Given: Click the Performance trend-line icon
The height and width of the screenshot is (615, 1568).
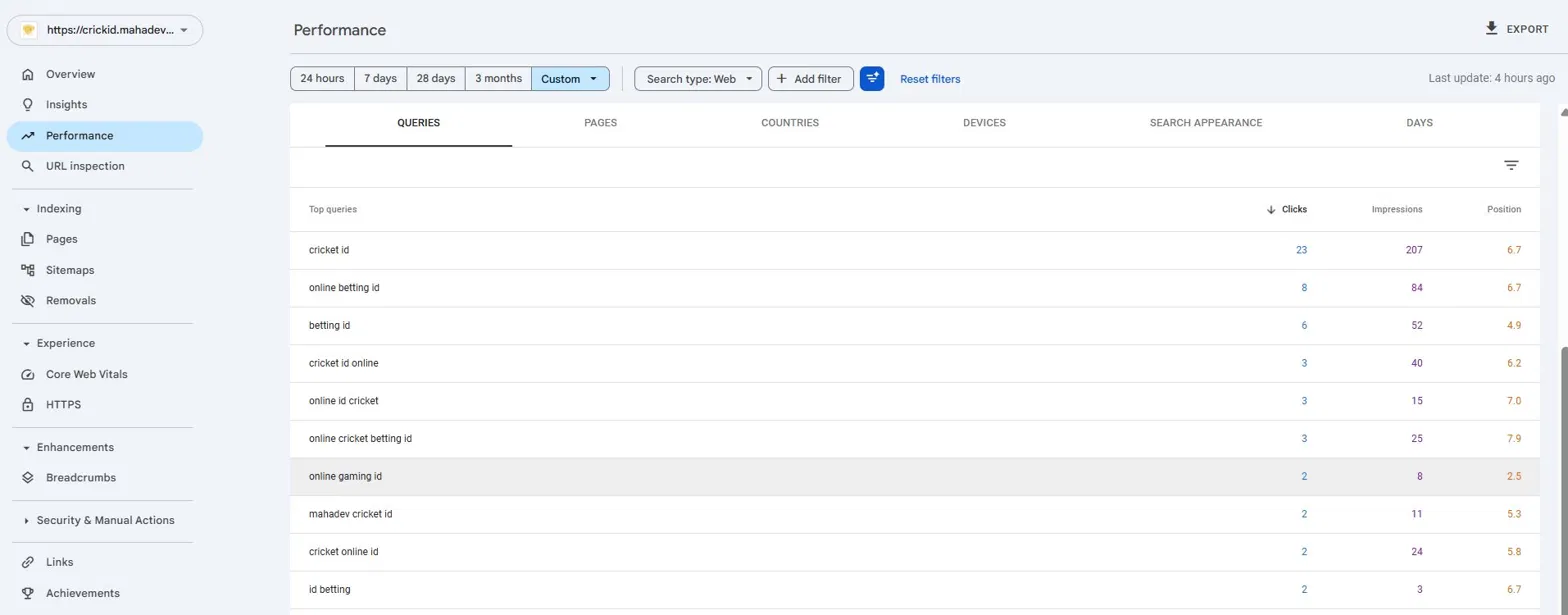Looking at the screenshot, I should [27, 136].
